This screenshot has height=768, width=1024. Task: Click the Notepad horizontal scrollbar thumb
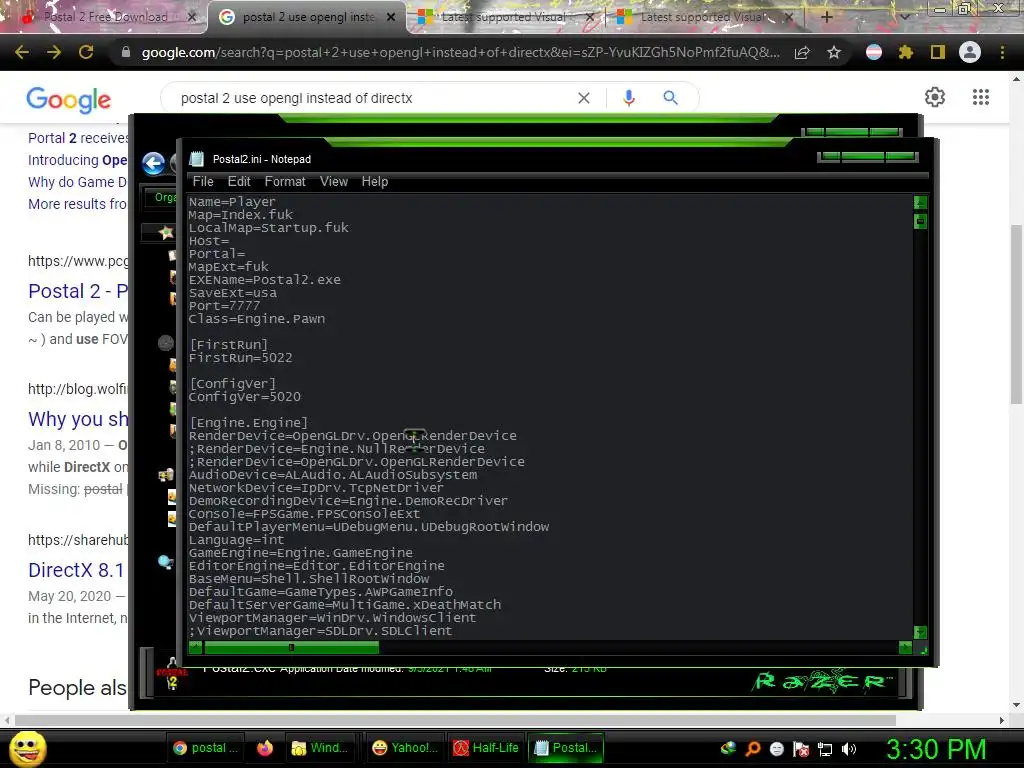pyautogui.click(x=291, y=647)
